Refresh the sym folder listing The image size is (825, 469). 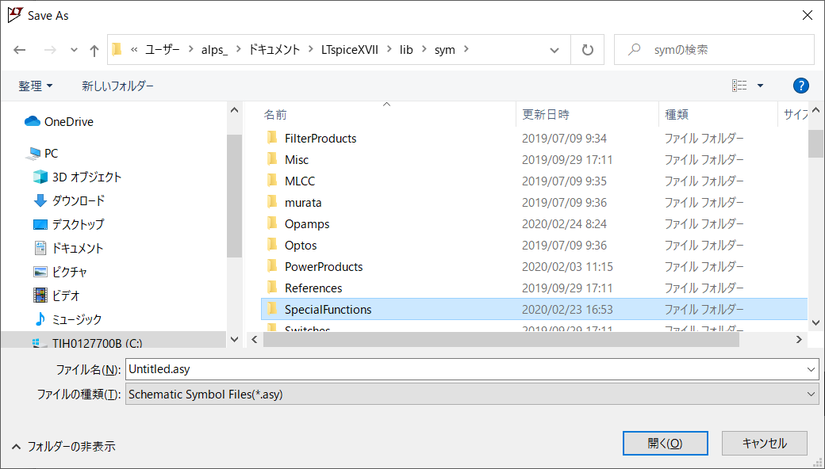click(587, 49)
